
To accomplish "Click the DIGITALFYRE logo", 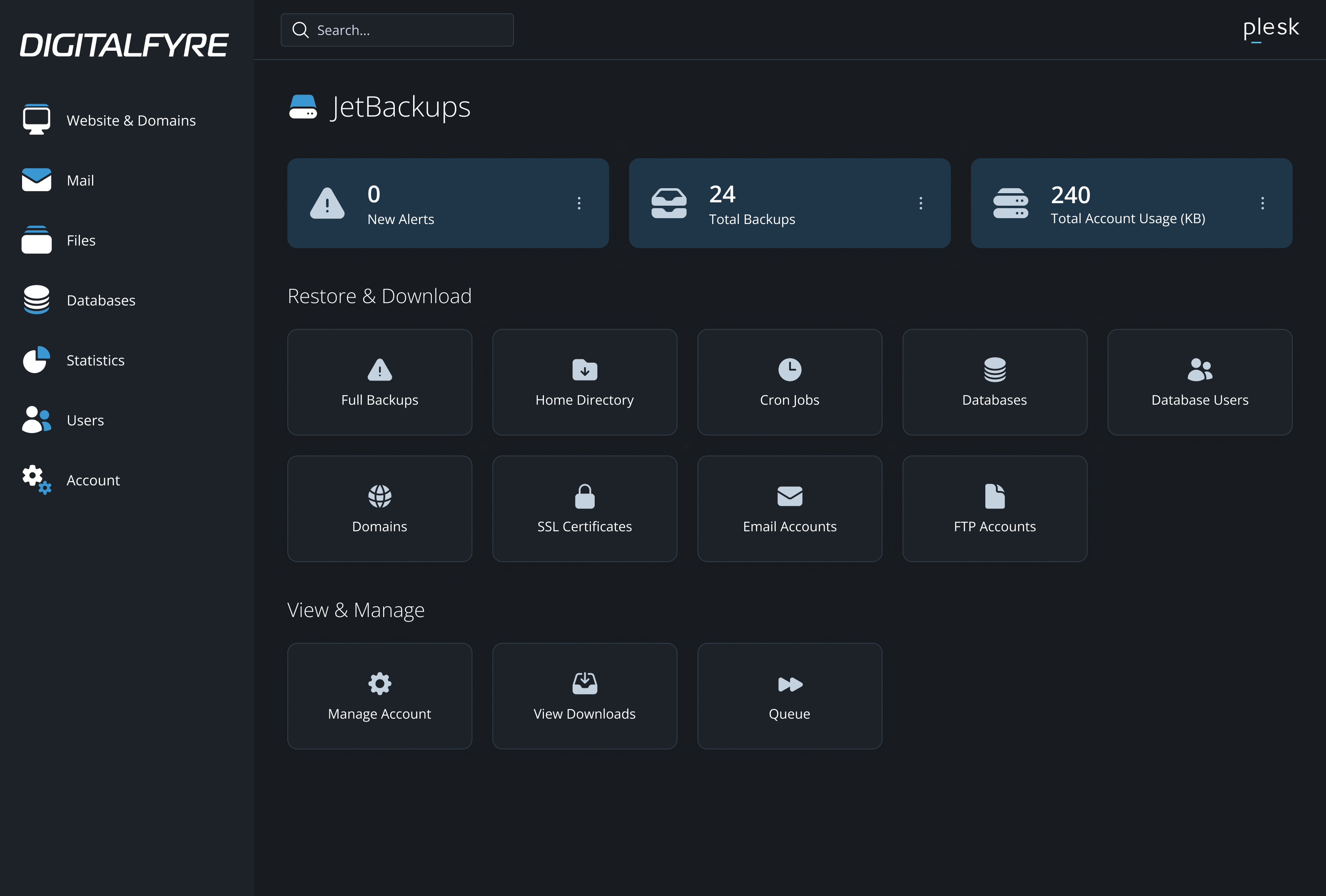I will tap(125, 45).
